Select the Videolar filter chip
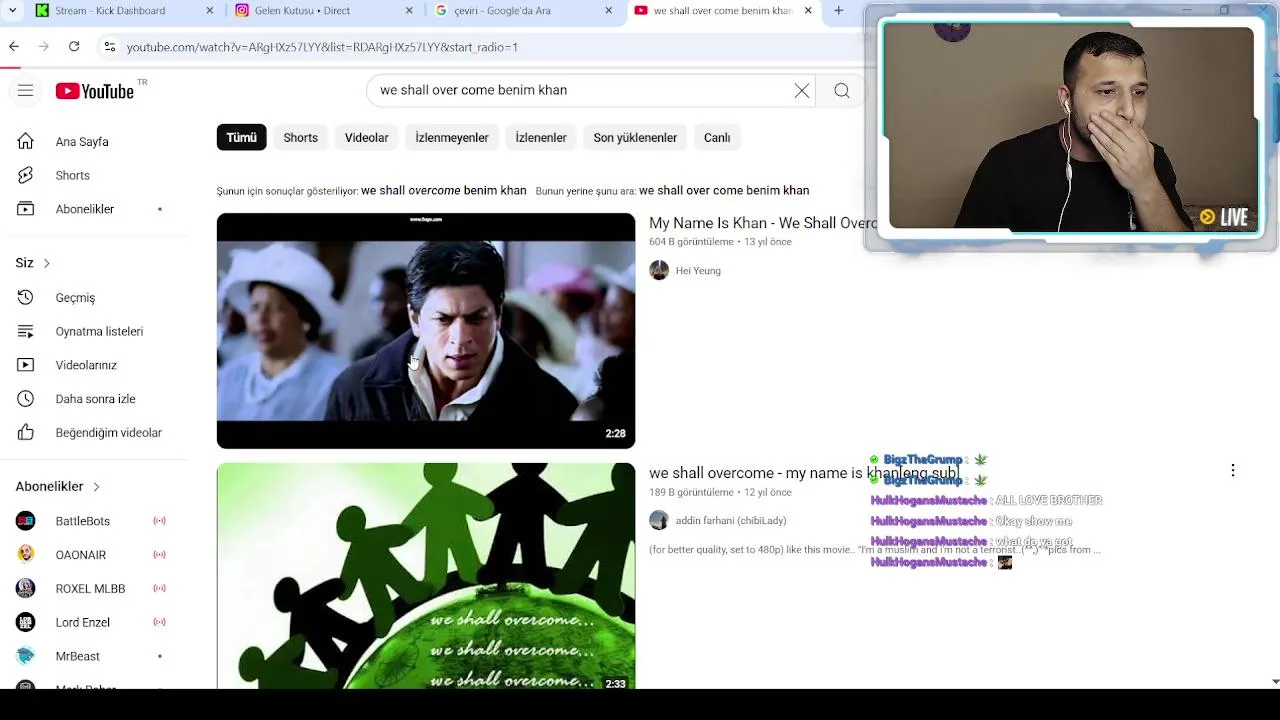Screen dimensions: 1280x720 point(366,138)
